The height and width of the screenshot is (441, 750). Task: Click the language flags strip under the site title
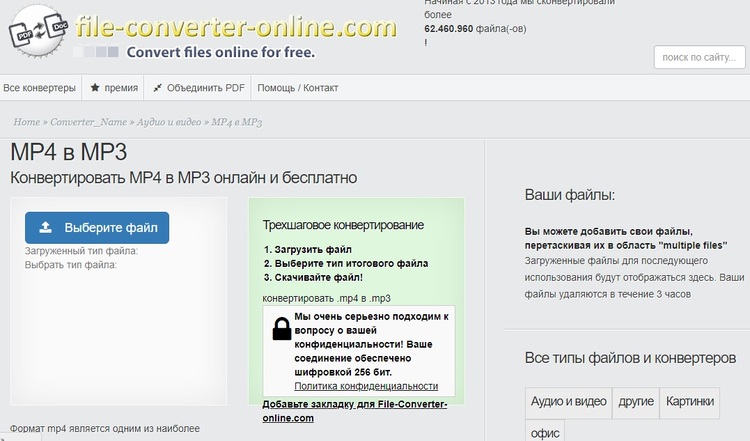(96, 52)
